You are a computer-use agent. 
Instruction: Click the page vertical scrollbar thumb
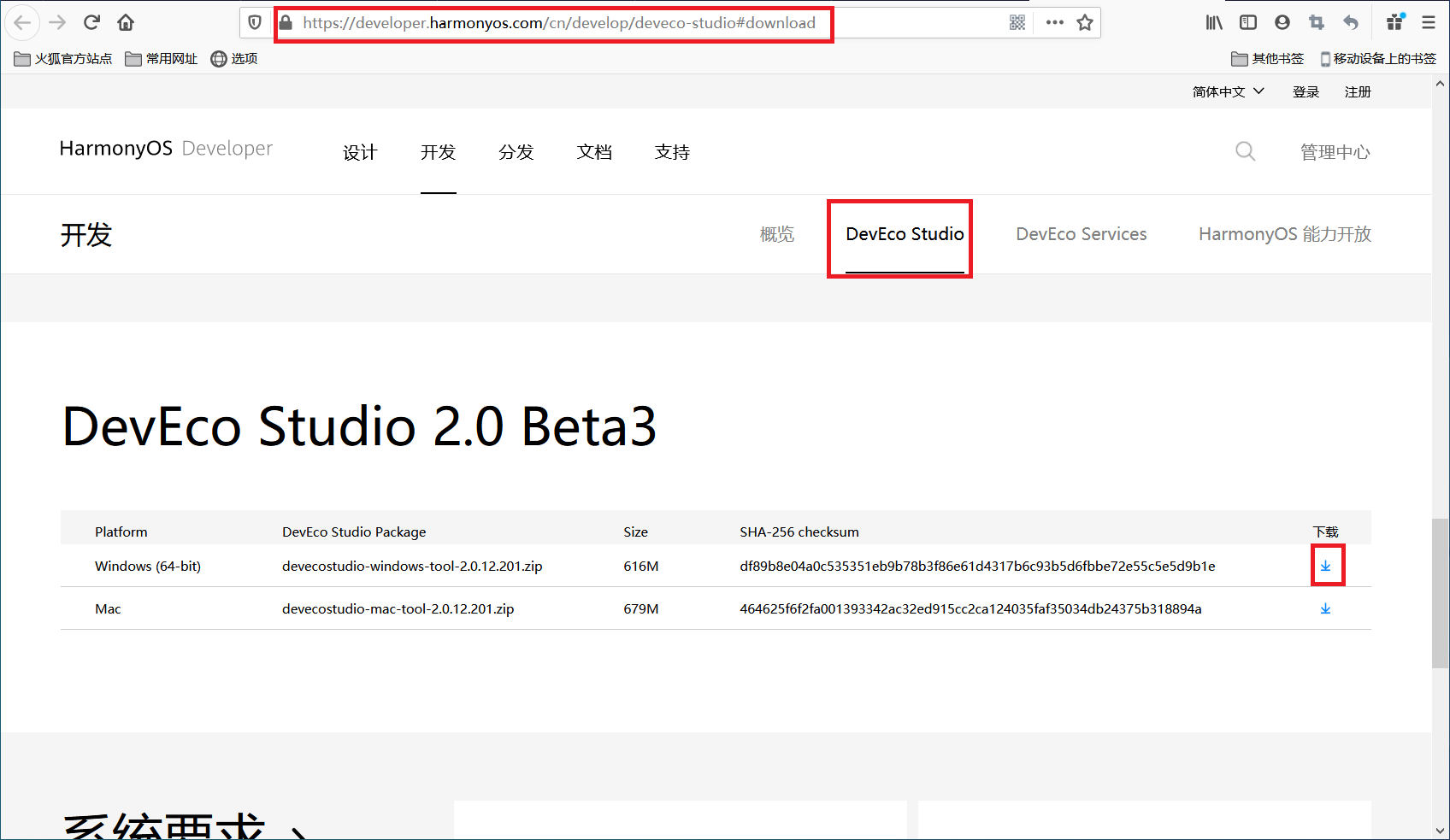[1441, 593]
